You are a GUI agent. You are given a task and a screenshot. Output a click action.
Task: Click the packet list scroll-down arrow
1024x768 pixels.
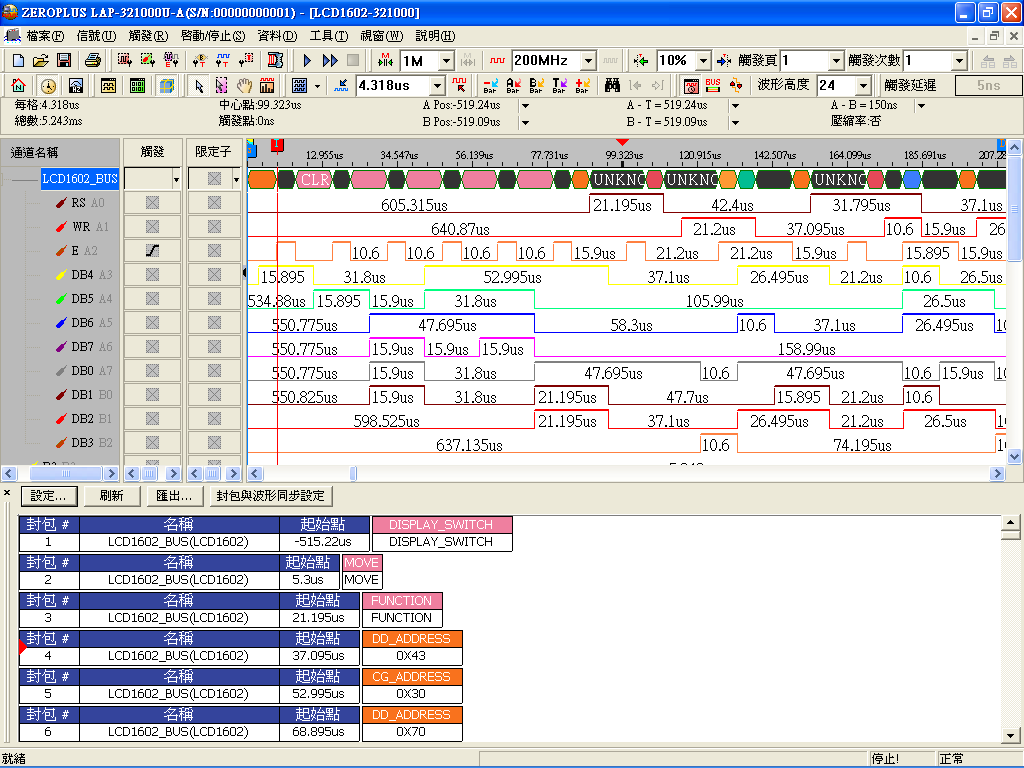pos(1011,735)
